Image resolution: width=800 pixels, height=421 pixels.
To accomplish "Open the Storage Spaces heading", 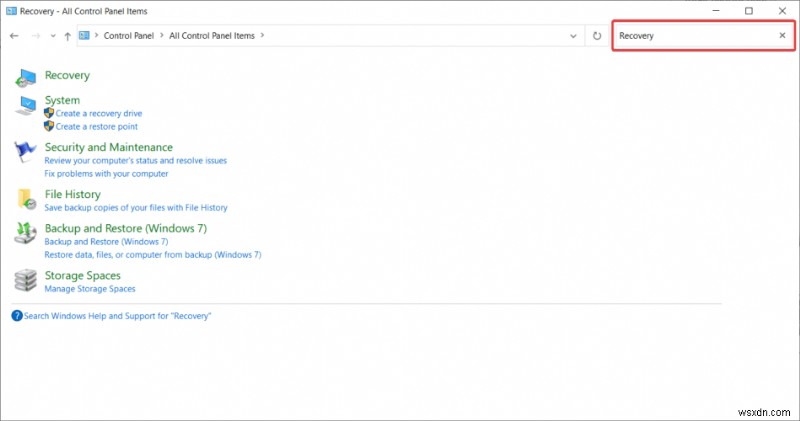I will pos(83,275).
